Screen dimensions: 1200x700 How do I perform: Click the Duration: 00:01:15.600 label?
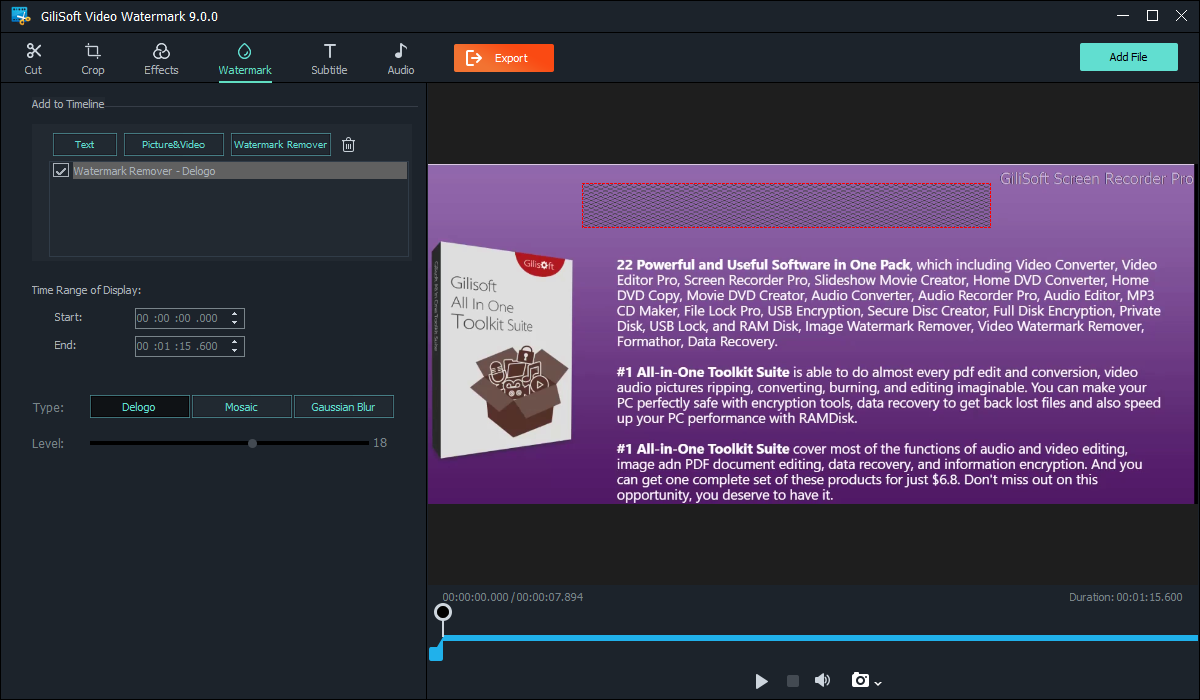1126,597
